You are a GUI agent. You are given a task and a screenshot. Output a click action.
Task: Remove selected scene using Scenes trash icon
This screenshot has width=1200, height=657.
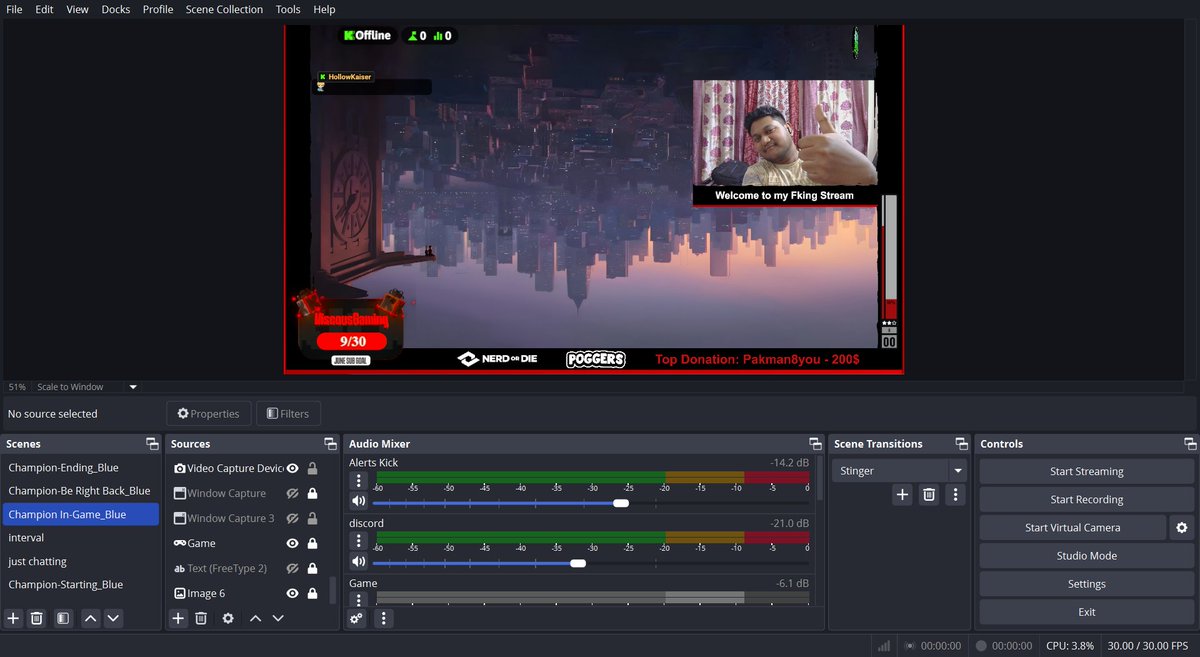37,619
